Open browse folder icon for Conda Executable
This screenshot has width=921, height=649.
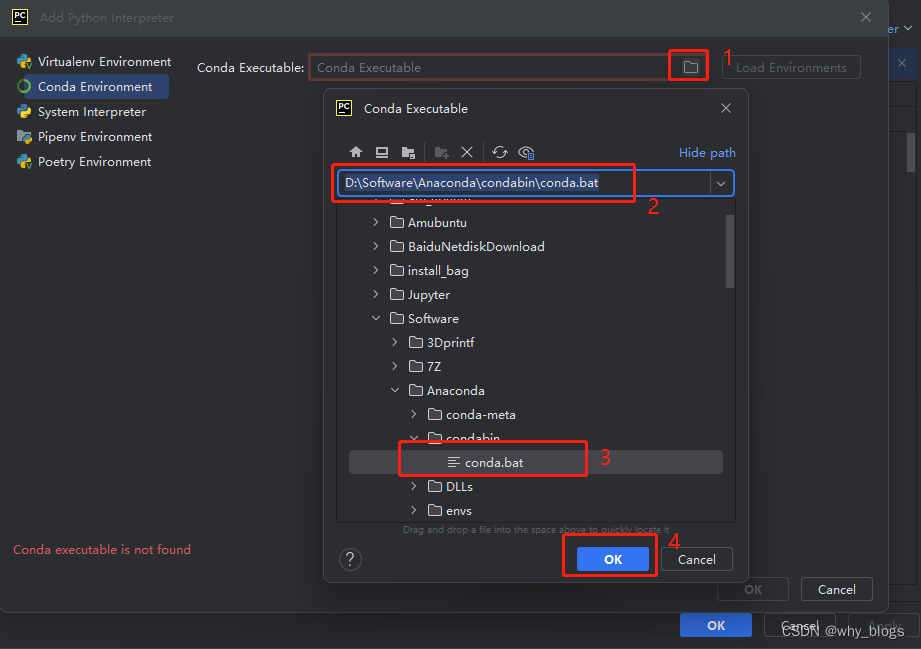(691, 67)
